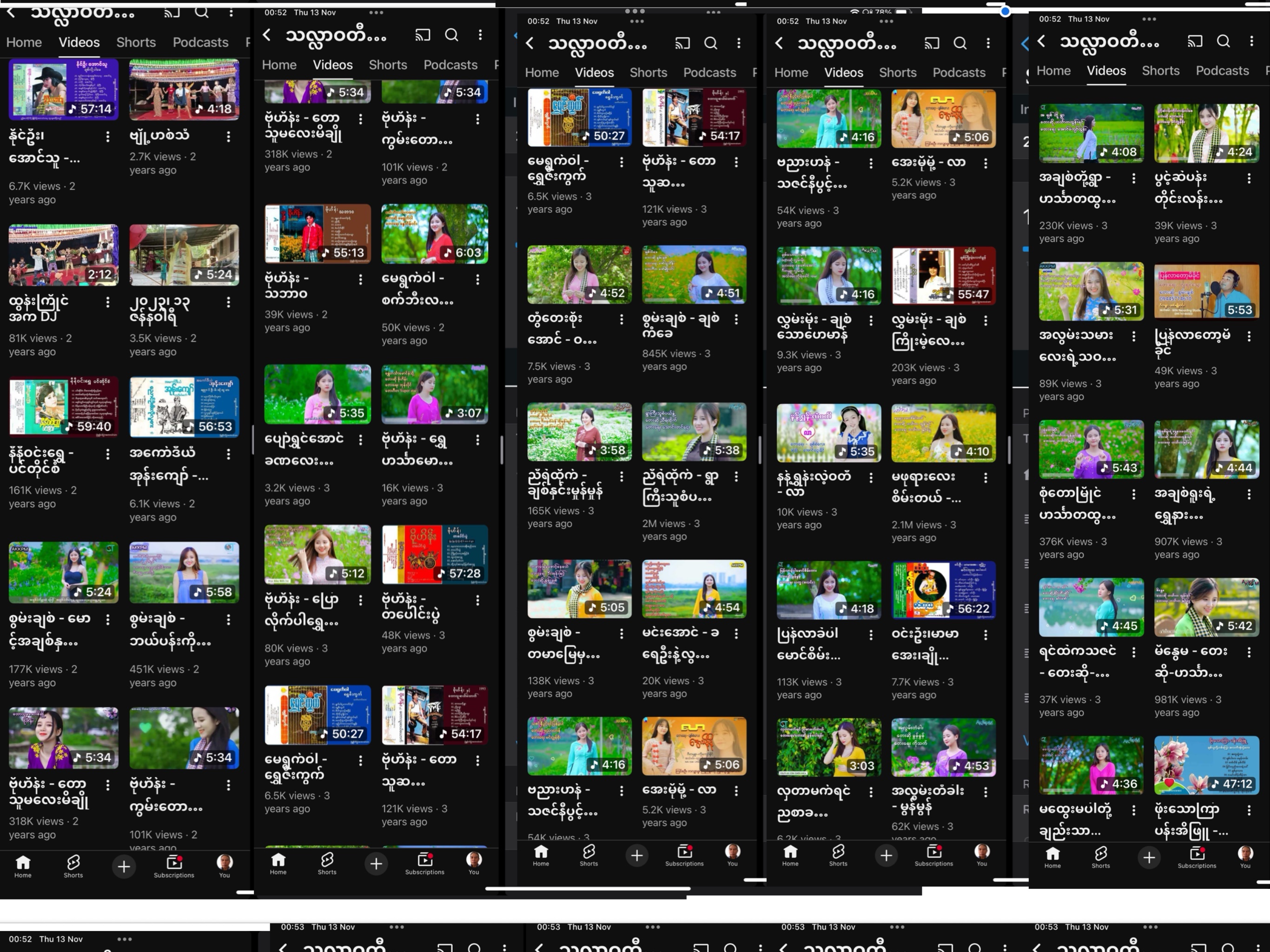The height and width of the screenshot is (952, 1270).
Task: Tap back arrow in second panel header
Action: (267, 35)
